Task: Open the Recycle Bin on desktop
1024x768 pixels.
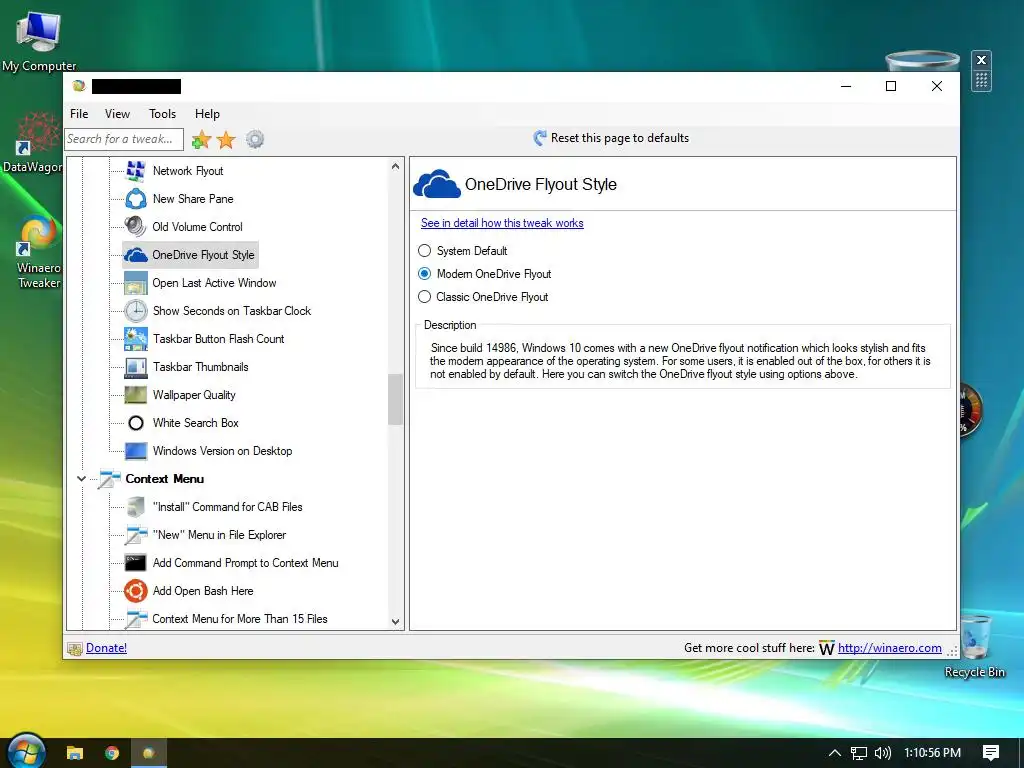Action: click(974, 647)
